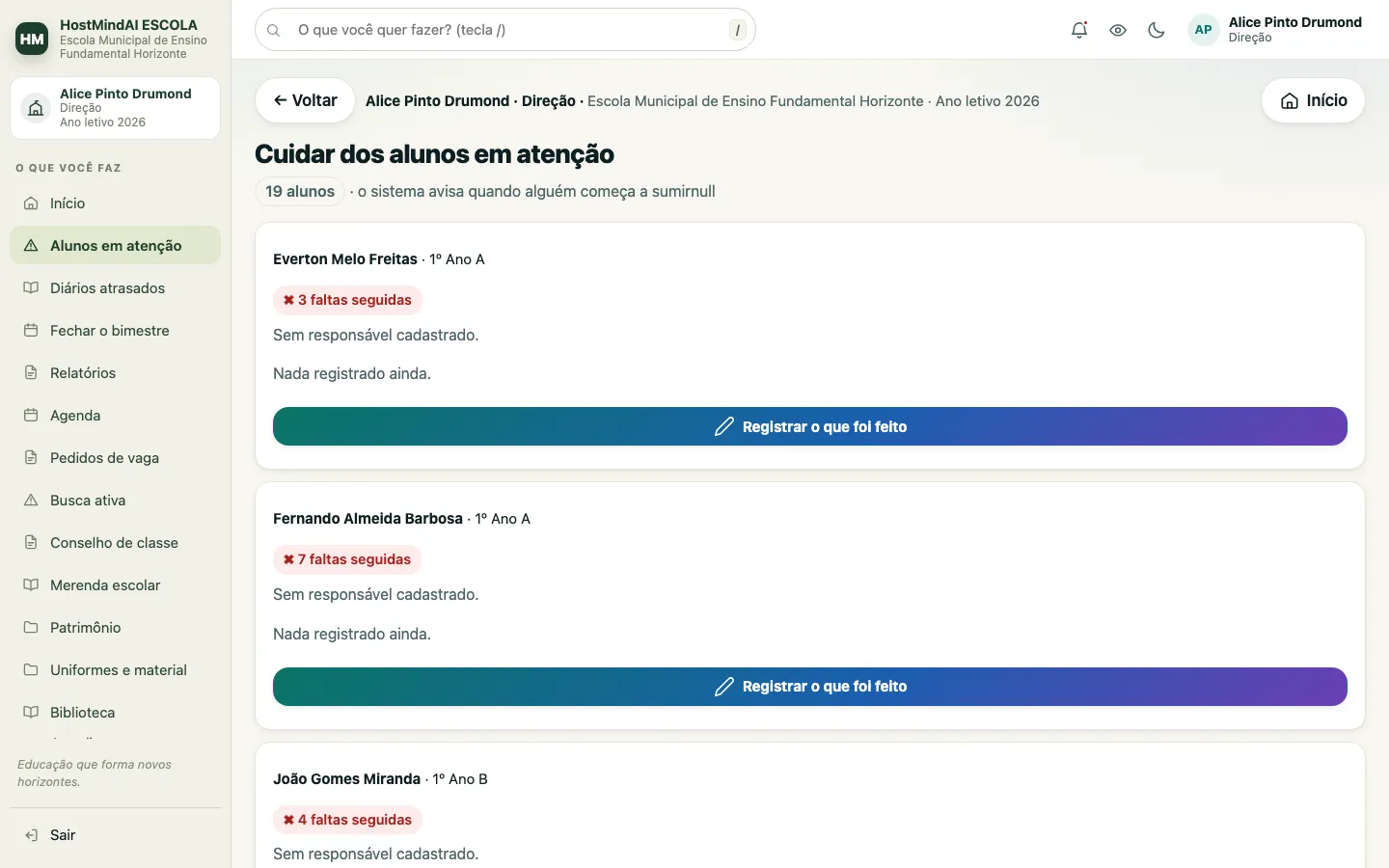Select Alunos em atenção in sidebar
This screenshot has width=1389, height=868.
[115, 246]
